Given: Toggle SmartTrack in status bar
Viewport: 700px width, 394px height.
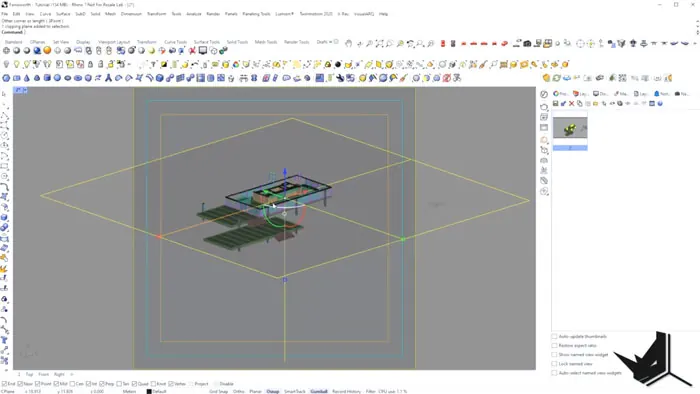Looking at the screenshot, I should coord(295,391).
